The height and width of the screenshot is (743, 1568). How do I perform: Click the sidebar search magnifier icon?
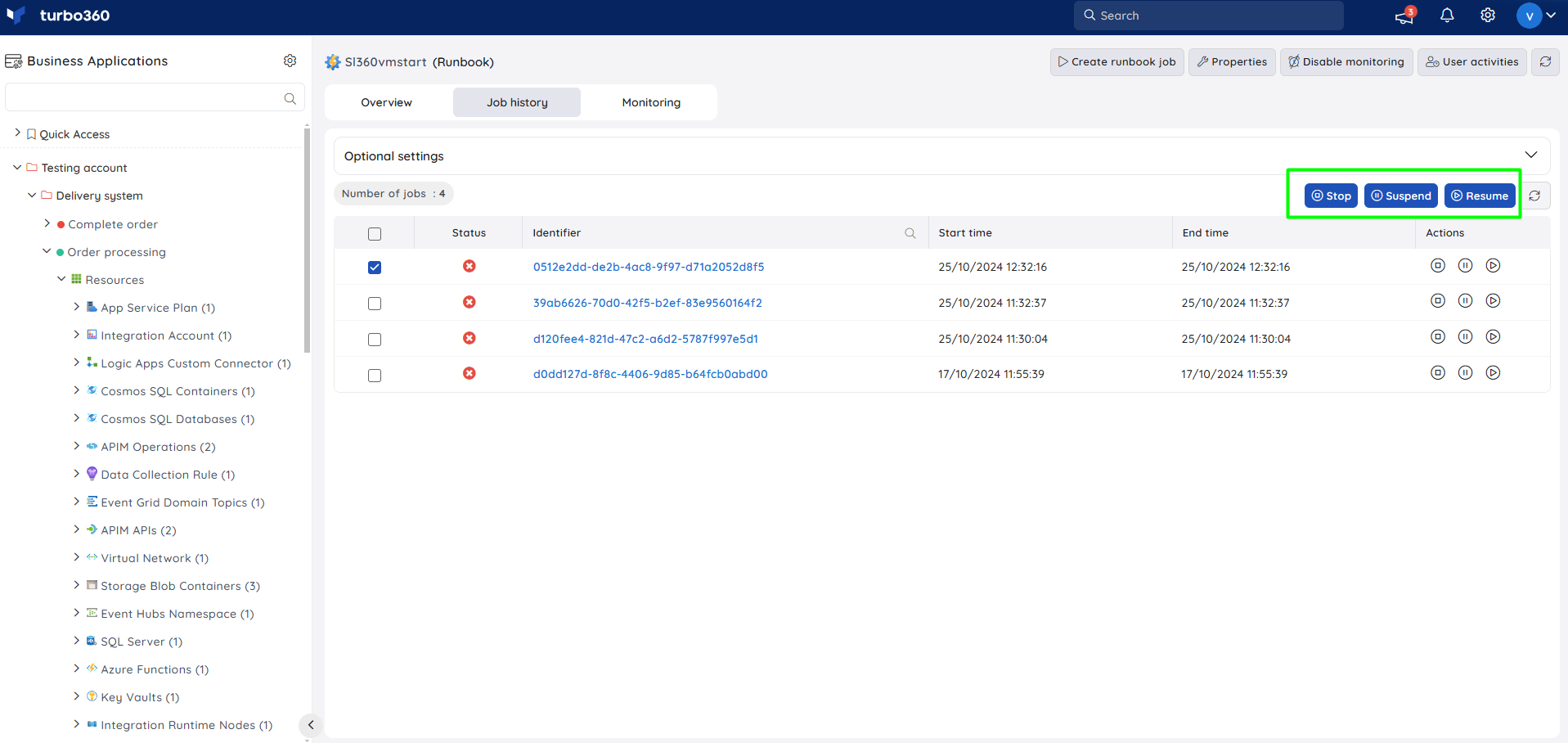[290, 98]
